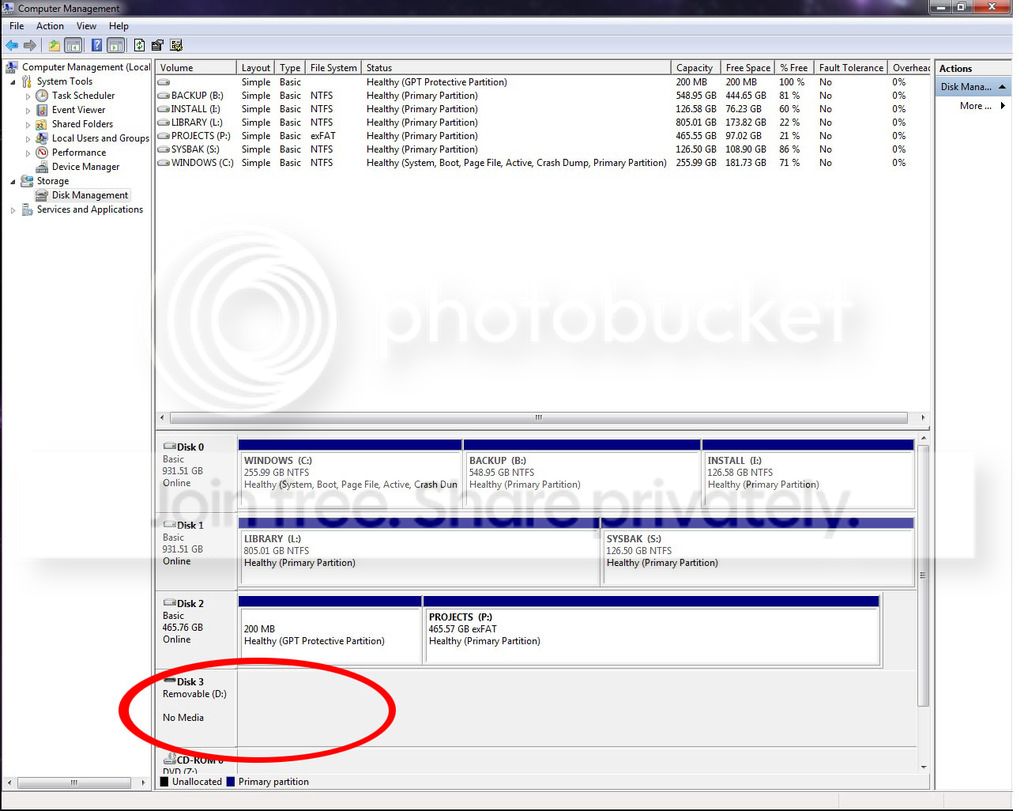Image resolution: width=1024 pixels, height=811 pixels.
Task: Click the Show/Hide Action Pane icon
Action: coord(116,45)
